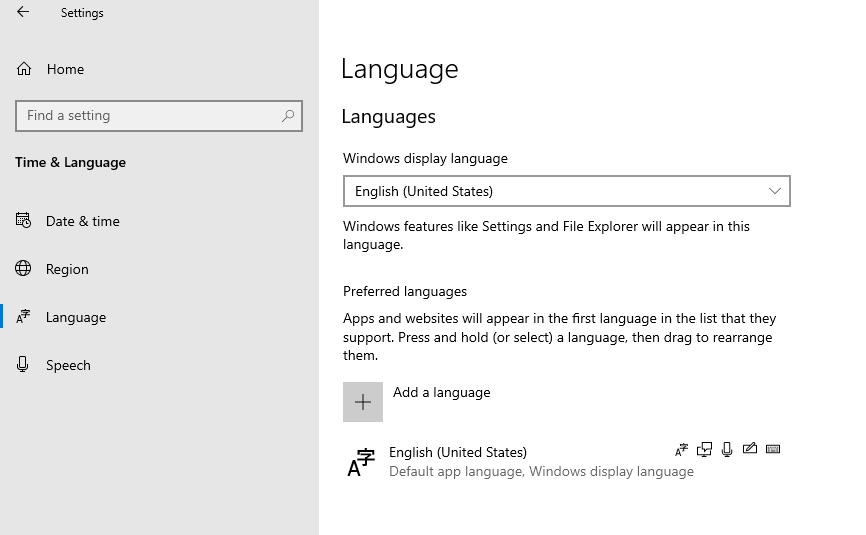The image size is (866, 535).
Task: Click the large language icon beside English
Action: 361,462
